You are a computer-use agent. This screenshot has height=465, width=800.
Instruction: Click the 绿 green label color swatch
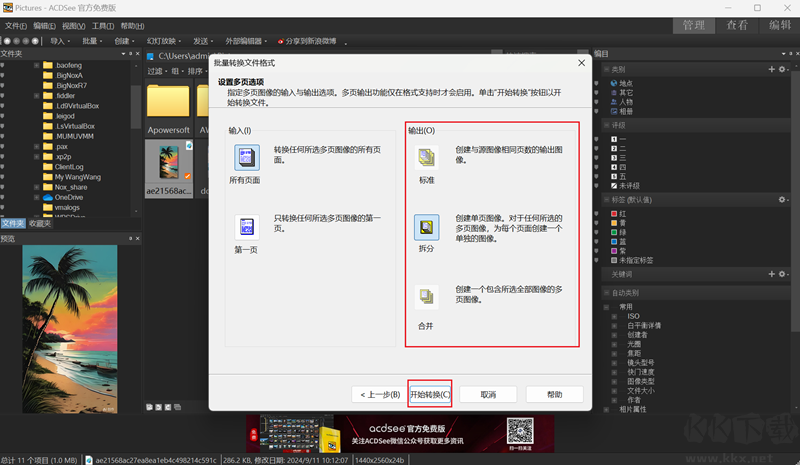(612, 232)
